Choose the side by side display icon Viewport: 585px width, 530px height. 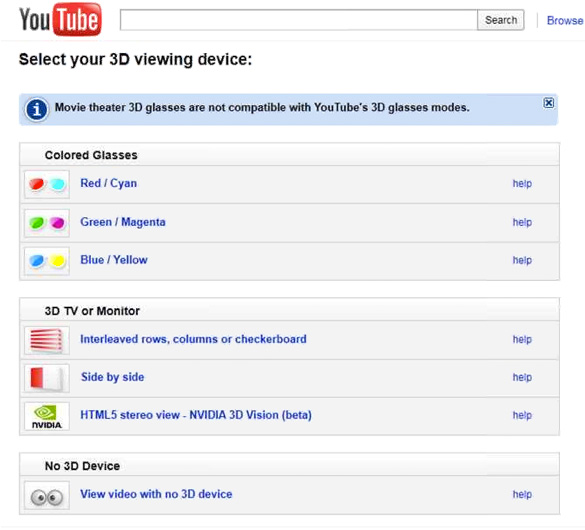coord(47,378)
